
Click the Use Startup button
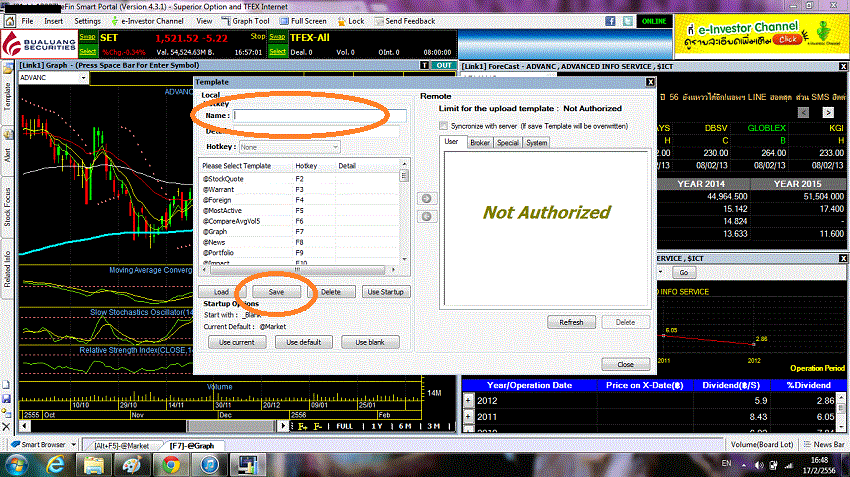click(385, 292)
